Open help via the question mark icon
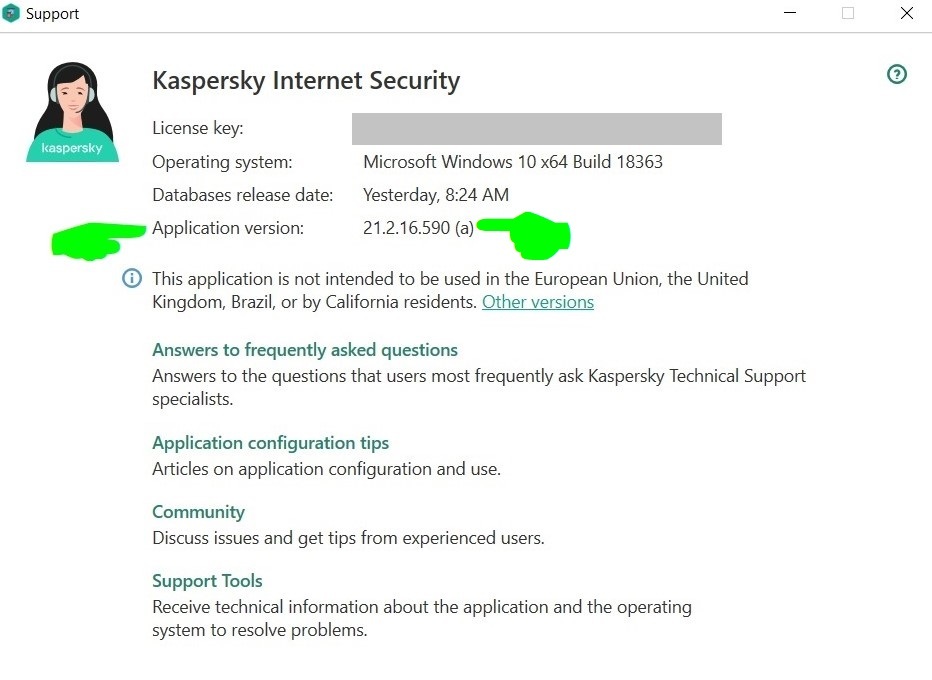Screen dimensions: 932x680 coord(897,74)
